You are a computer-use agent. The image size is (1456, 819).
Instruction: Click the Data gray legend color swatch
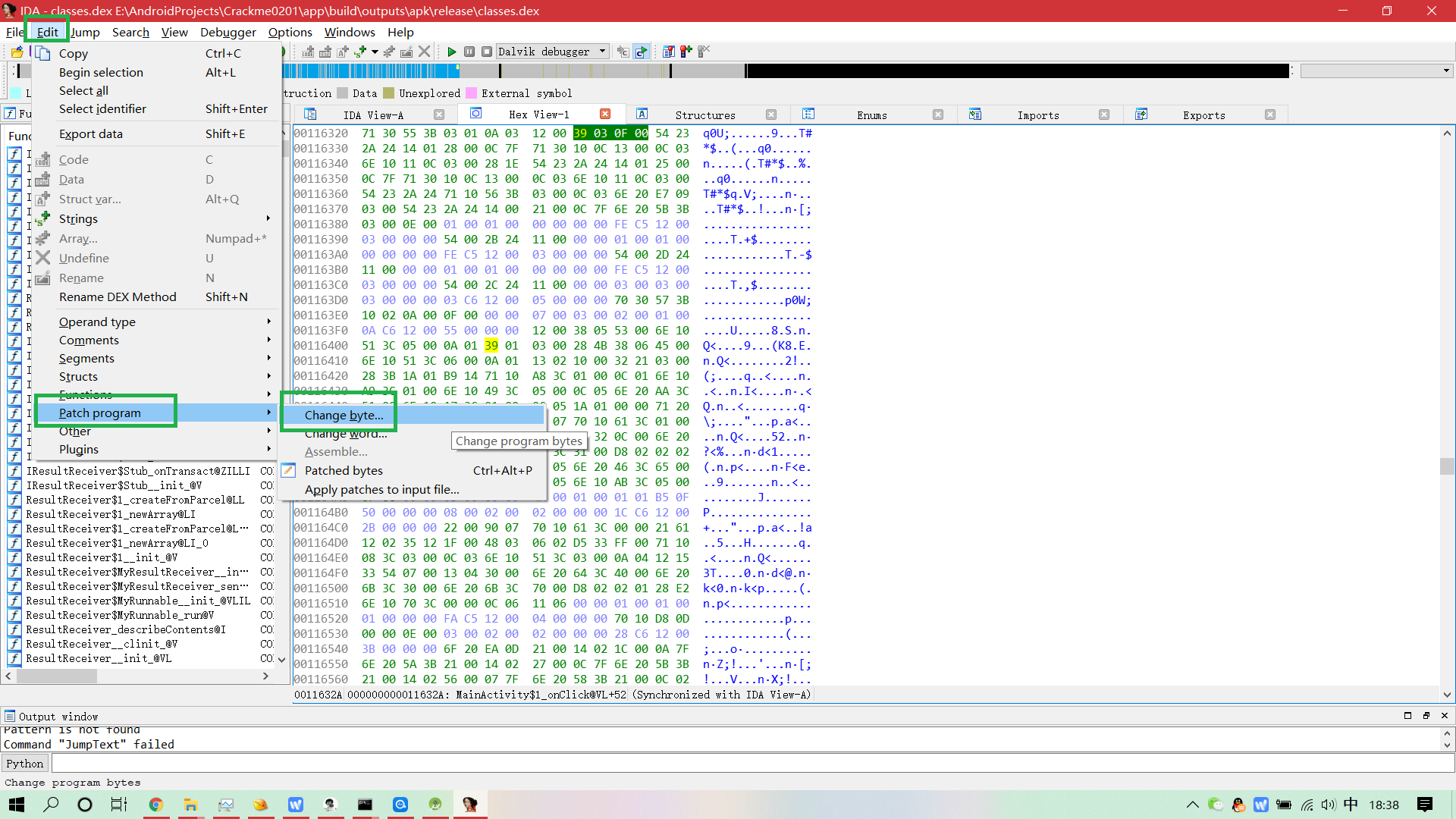coord(342,93)
